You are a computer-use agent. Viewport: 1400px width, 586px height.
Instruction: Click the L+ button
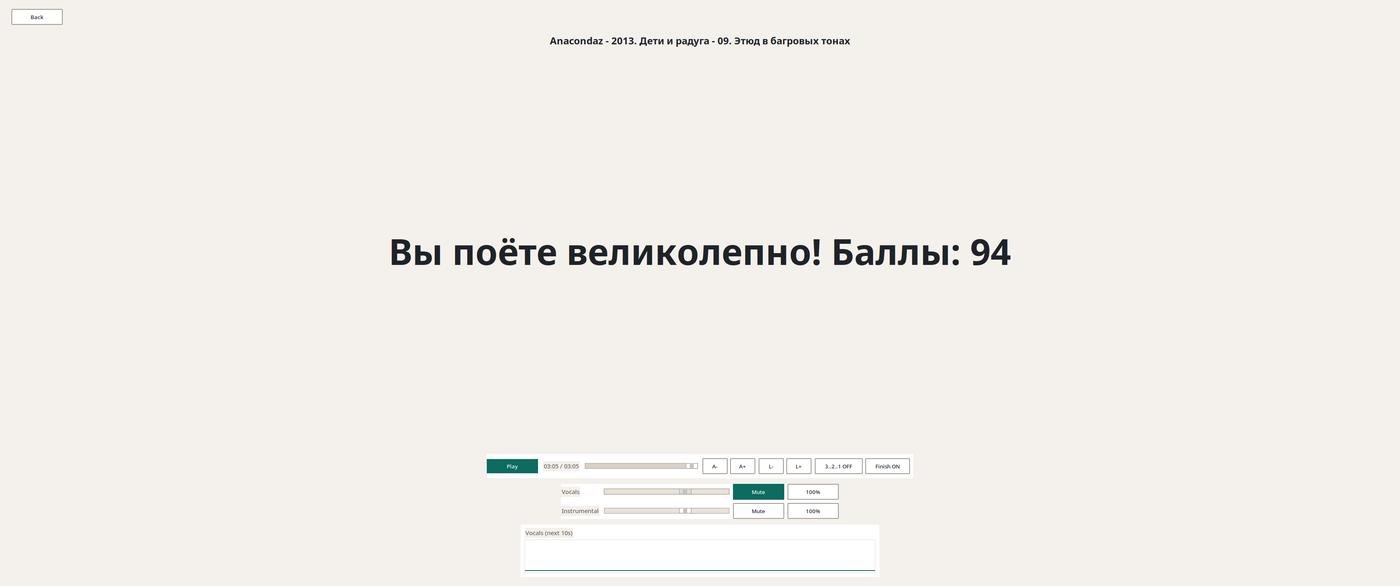coord(798,466)
